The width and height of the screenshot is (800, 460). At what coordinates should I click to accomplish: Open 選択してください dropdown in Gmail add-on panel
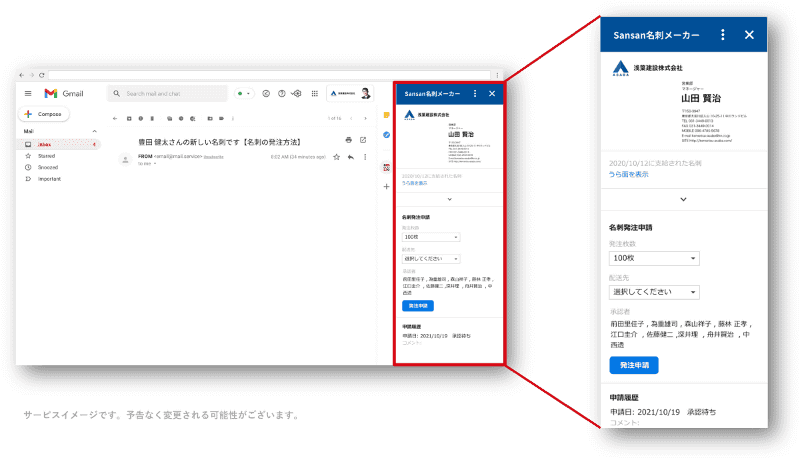point(431,259)
